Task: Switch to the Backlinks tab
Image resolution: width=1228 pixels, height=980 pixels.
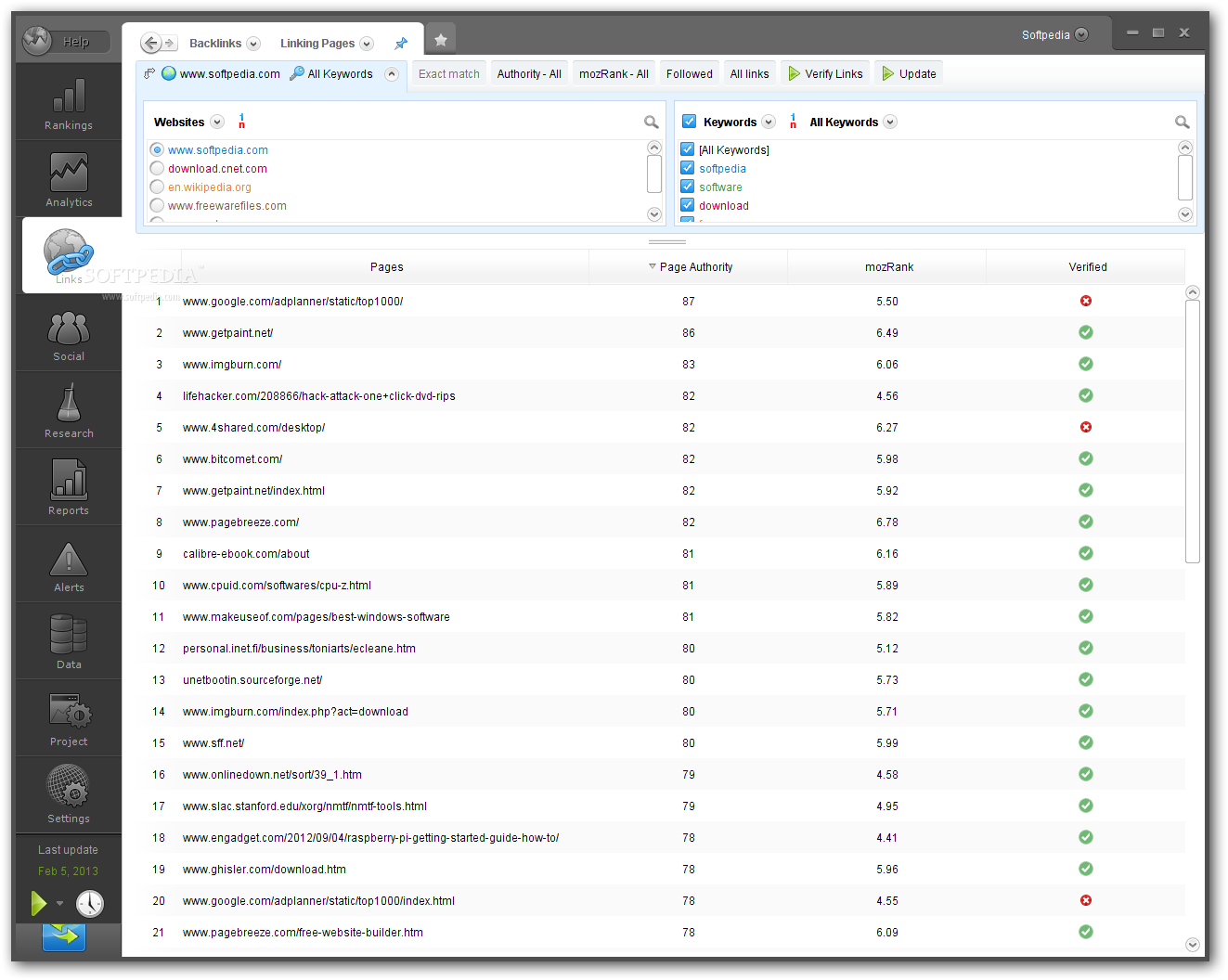Action: (215, 44)
